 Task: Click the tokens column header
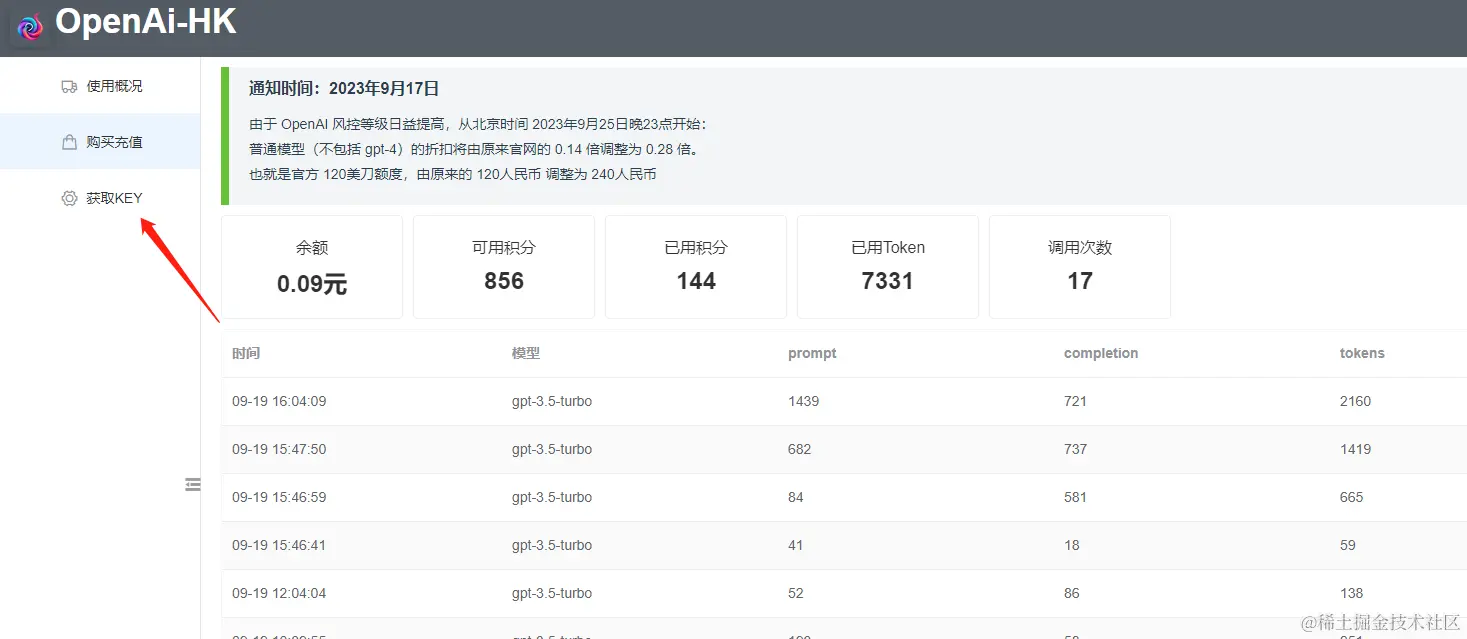(x=1362, y=353)
